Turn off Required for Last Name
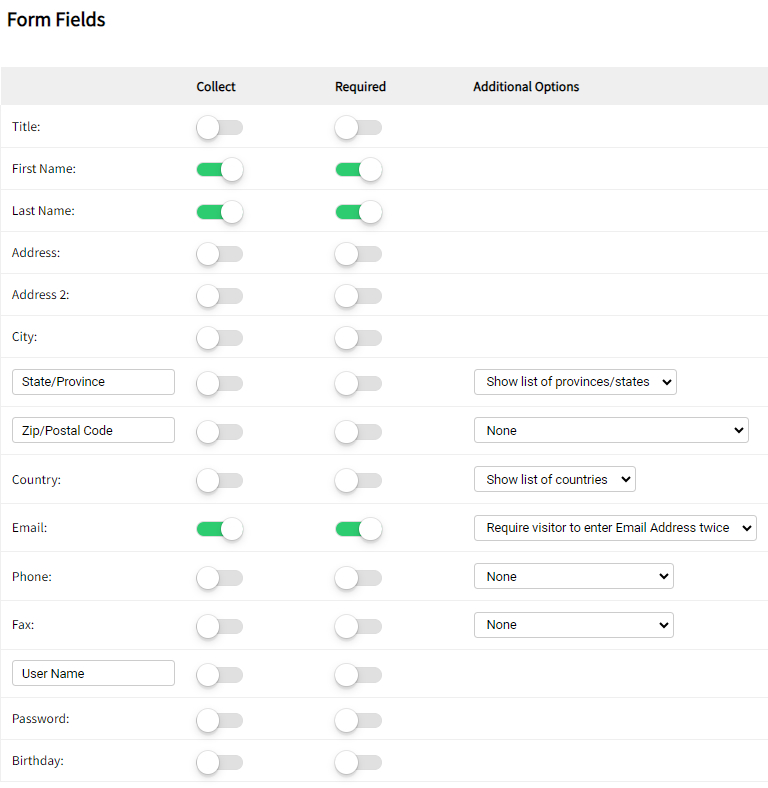This screenshot has height=788, width=768. [358, 212]
